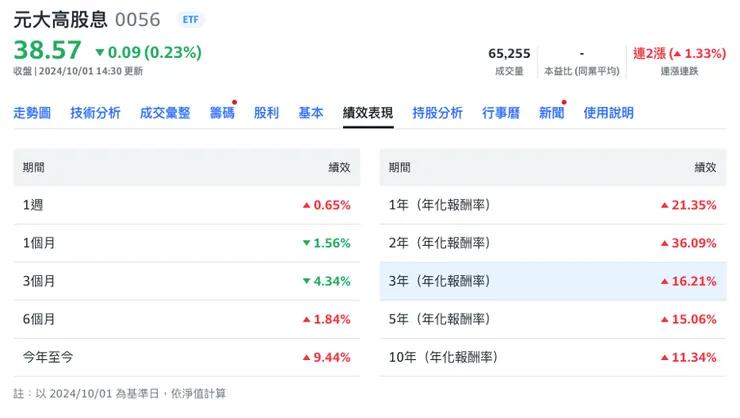Click the 1年（年化報酬率）row label
This screenshot has width=740, height=418.
click(x=440, y=205)
